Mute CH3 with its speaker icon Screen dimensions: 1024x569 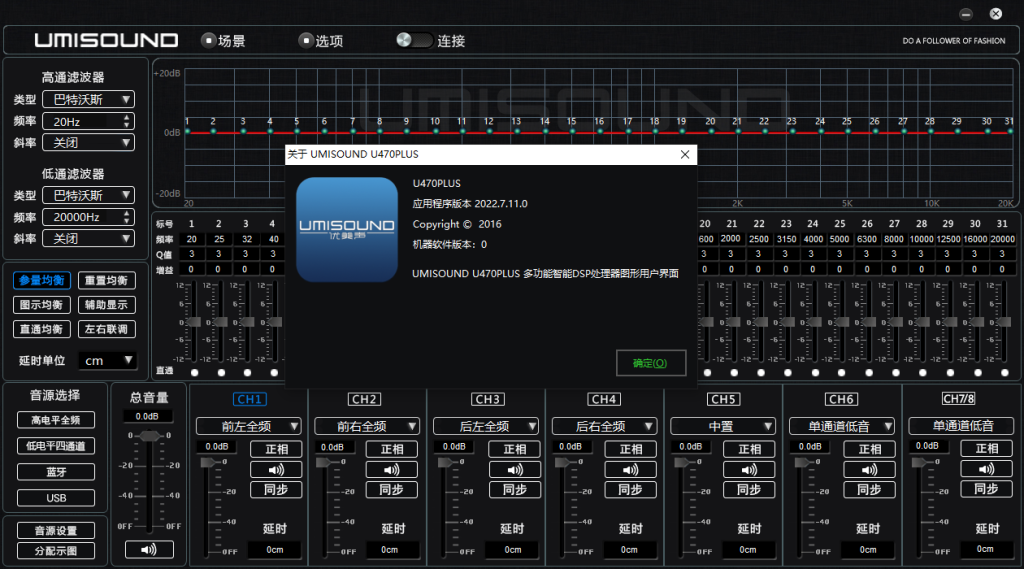(x=515, y=470)
